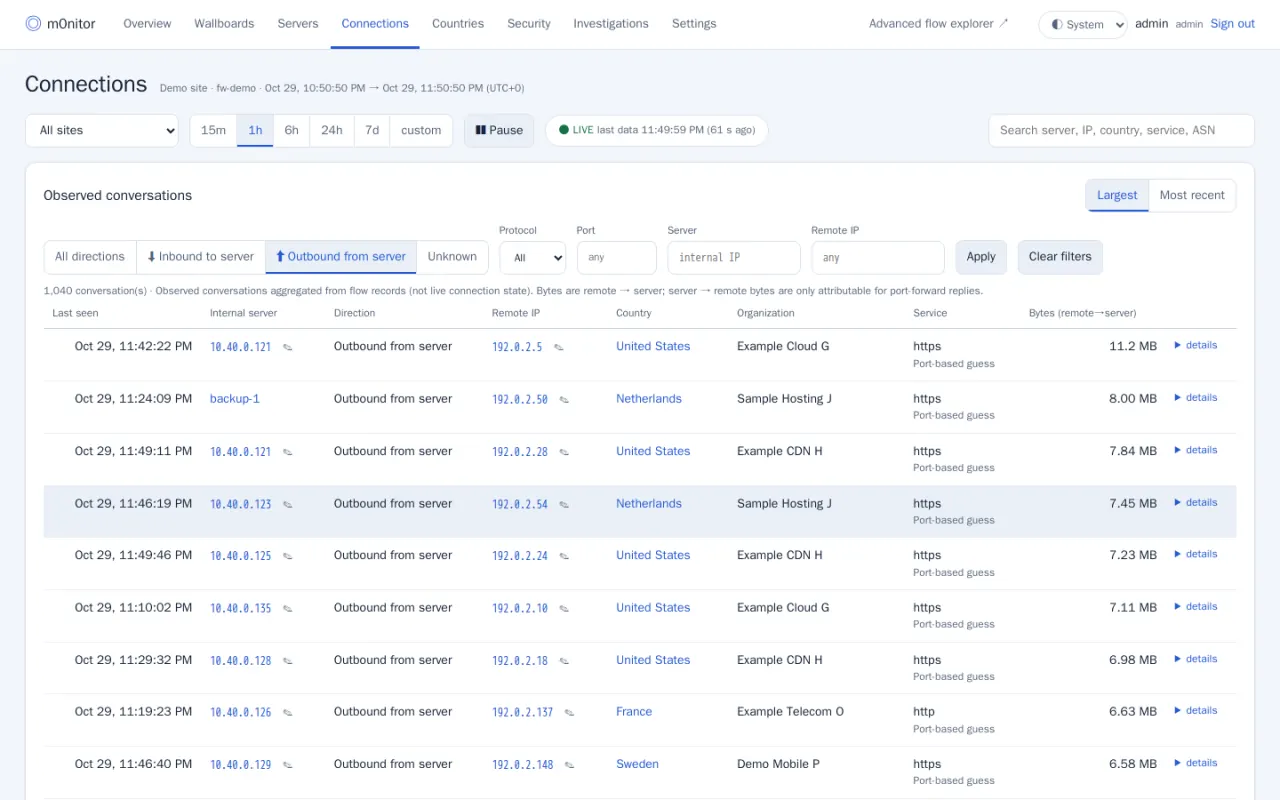1280x800 pixels.
Task: Select the 24h time range
Action: (332, 130)
